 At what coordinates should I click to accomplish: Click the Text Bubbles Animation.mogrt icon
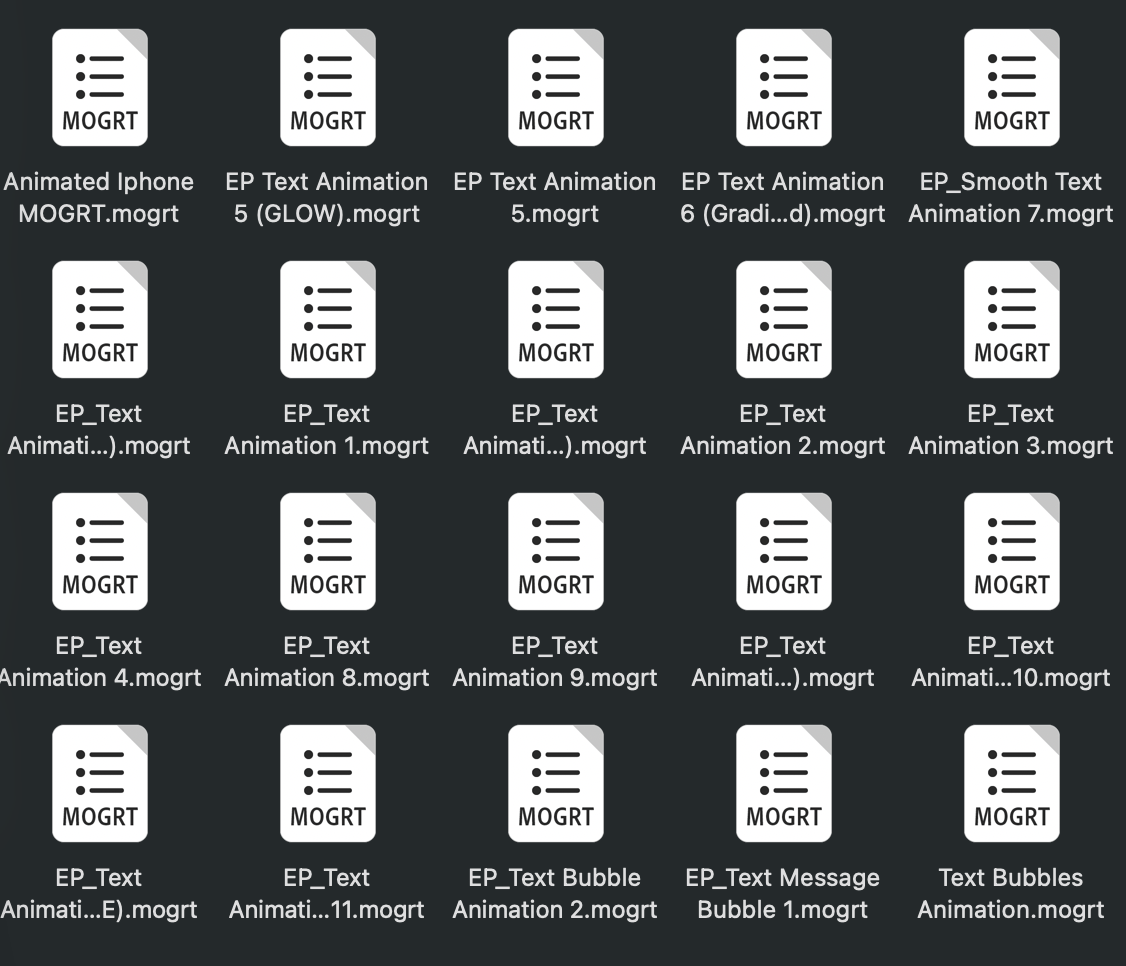tap(1012, 784)
